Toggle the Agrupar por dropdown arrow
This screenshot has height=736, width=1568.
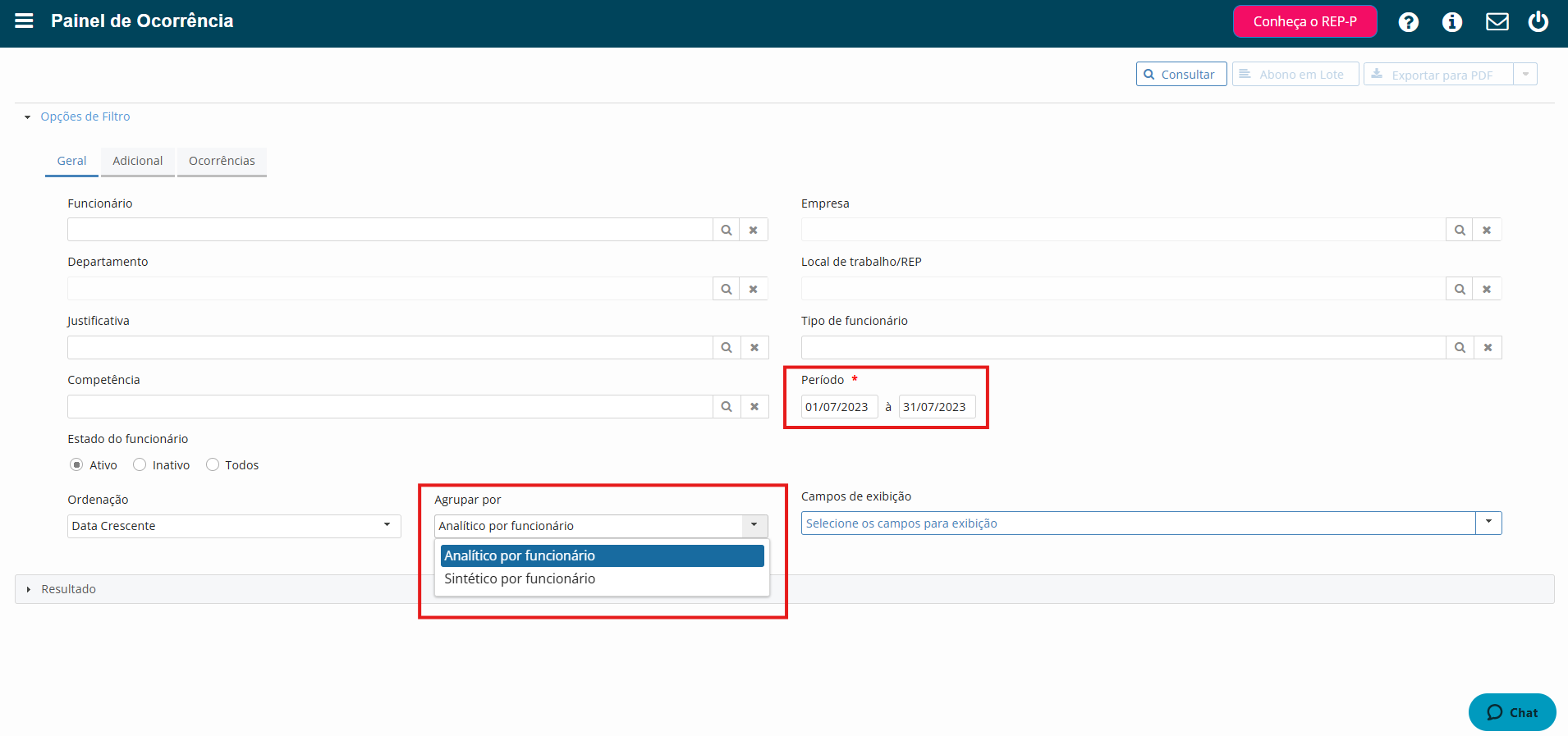pyautogui.click(x=754, y=526)
